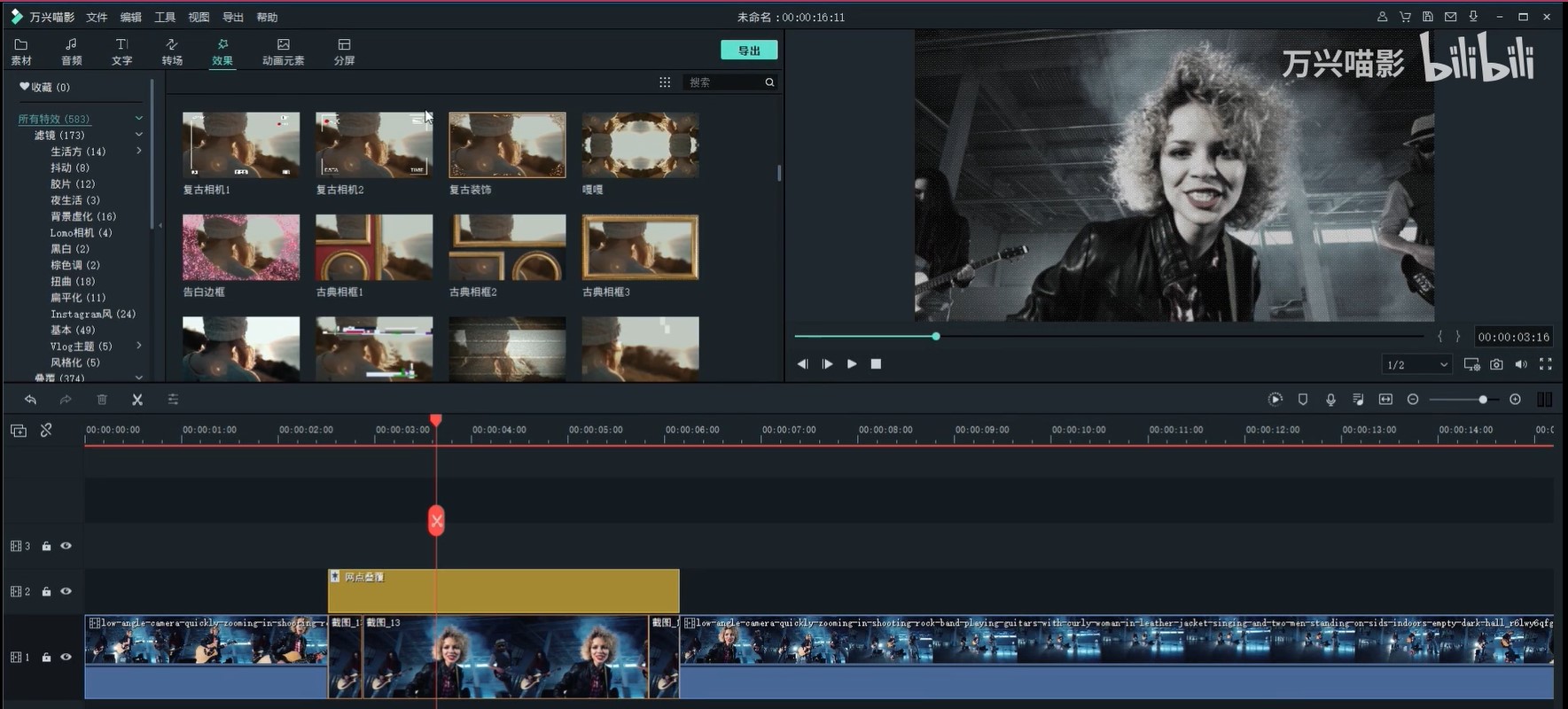Click the timeline zoom slider handle
Screen dimensions: 1568x709
click(1483, 400)
